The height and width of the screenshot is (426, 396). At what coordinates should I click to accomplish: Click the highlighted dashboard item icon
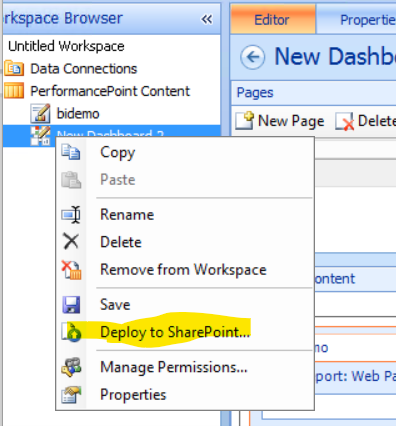[40, 136]
